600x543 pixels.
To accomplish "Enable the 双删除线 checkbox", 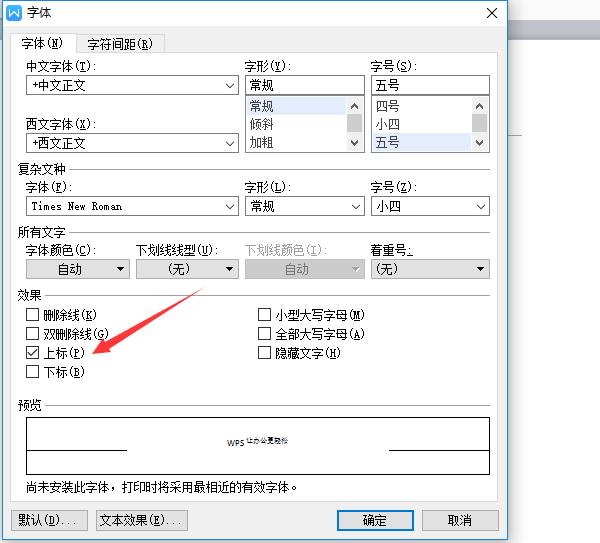I will [x=33, y=334].
